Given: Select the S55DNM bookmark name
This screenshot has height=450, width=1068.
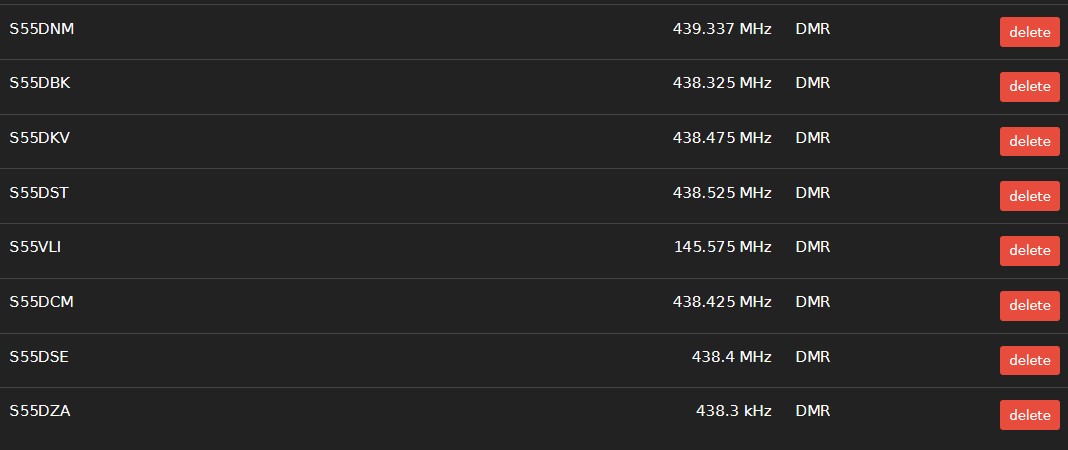Looking at the screenshot, I should point(42,29).
